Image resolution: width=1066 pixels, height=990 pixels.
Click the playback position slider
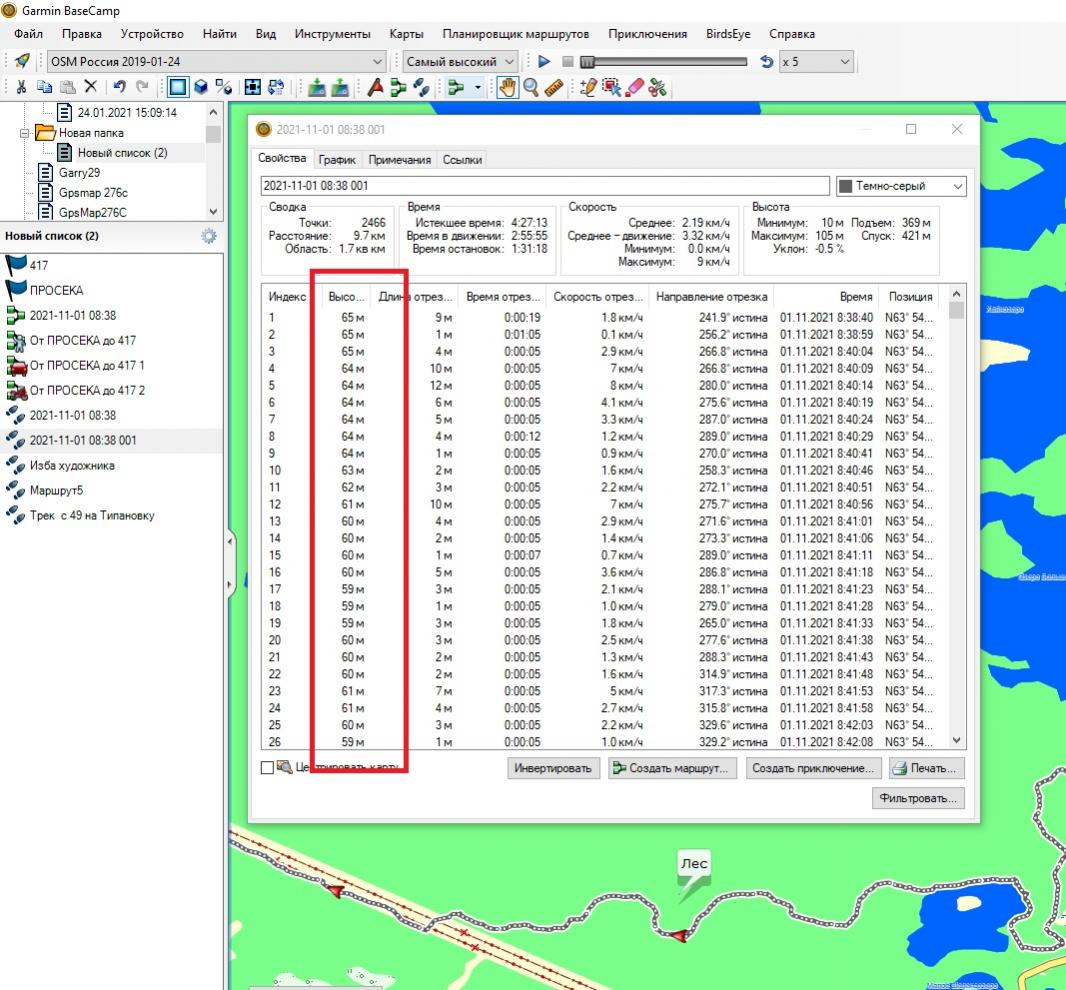pyautogui.click(x=663, y=62)
